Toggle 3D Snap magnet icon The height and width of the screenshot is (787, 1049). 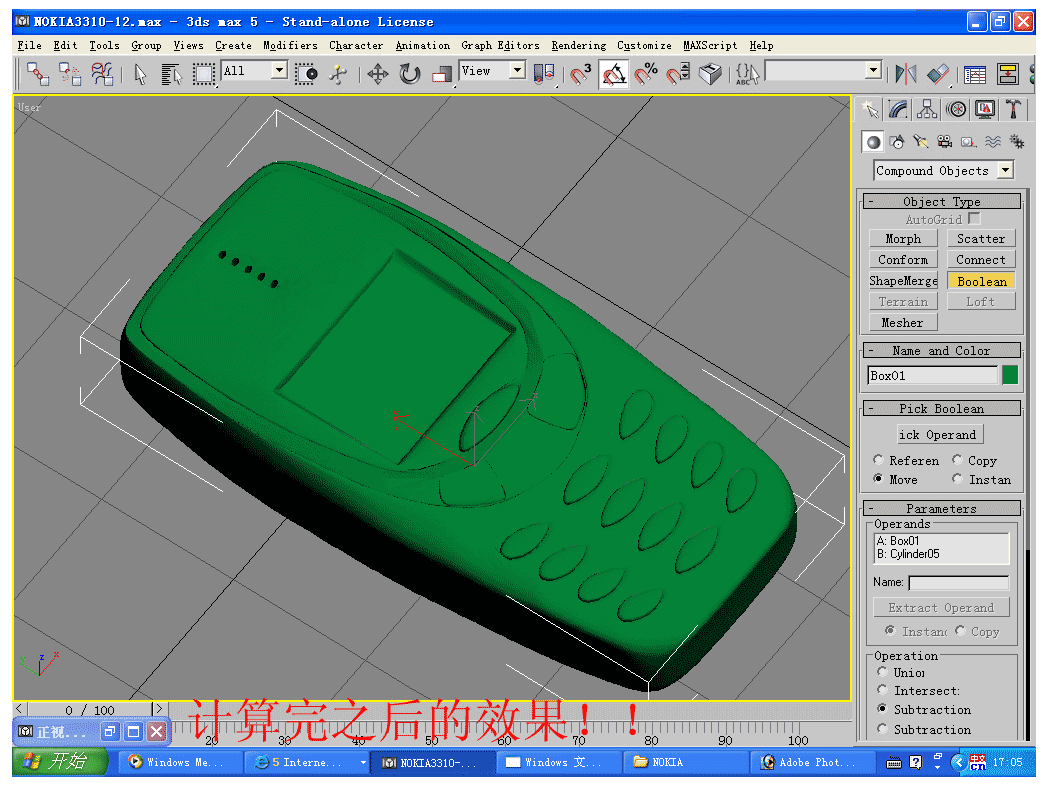(580, 74)
